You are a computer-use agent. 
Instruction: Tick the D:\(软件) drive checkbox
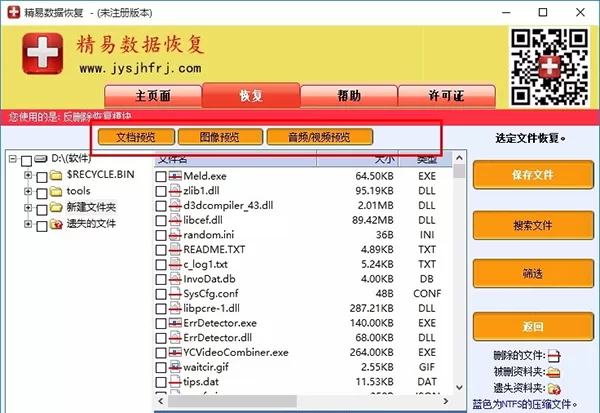26,161
